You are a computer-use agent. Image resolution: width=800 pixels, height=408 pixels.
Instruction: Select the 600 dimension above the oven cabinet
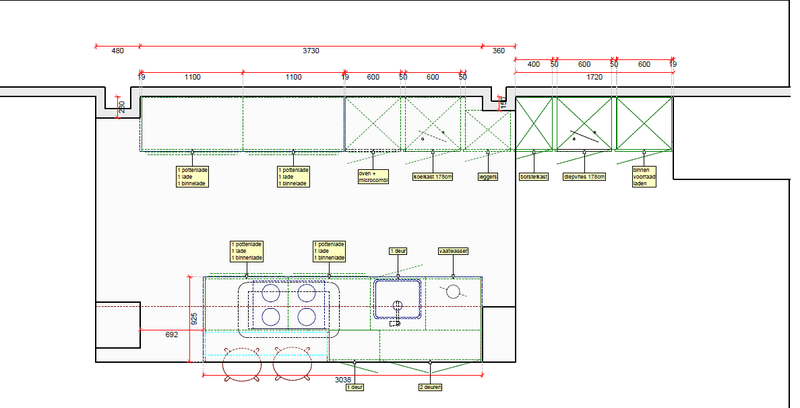373,77
